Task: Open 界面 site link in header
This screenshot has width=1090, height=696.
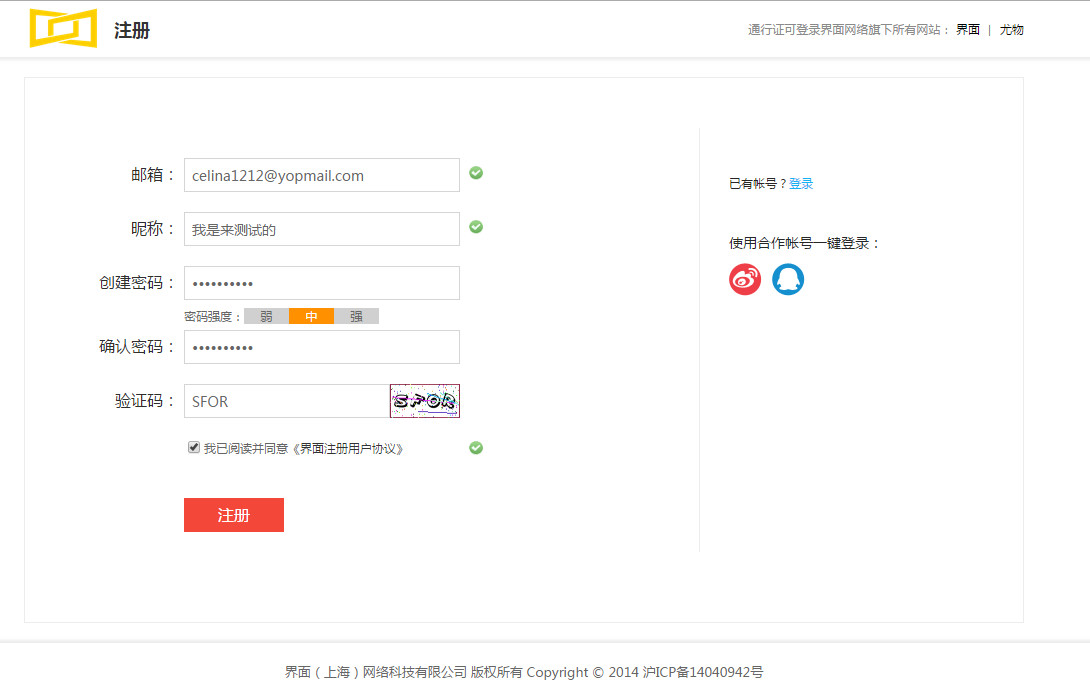Action: pyautogui.click(x=967, y=30)
